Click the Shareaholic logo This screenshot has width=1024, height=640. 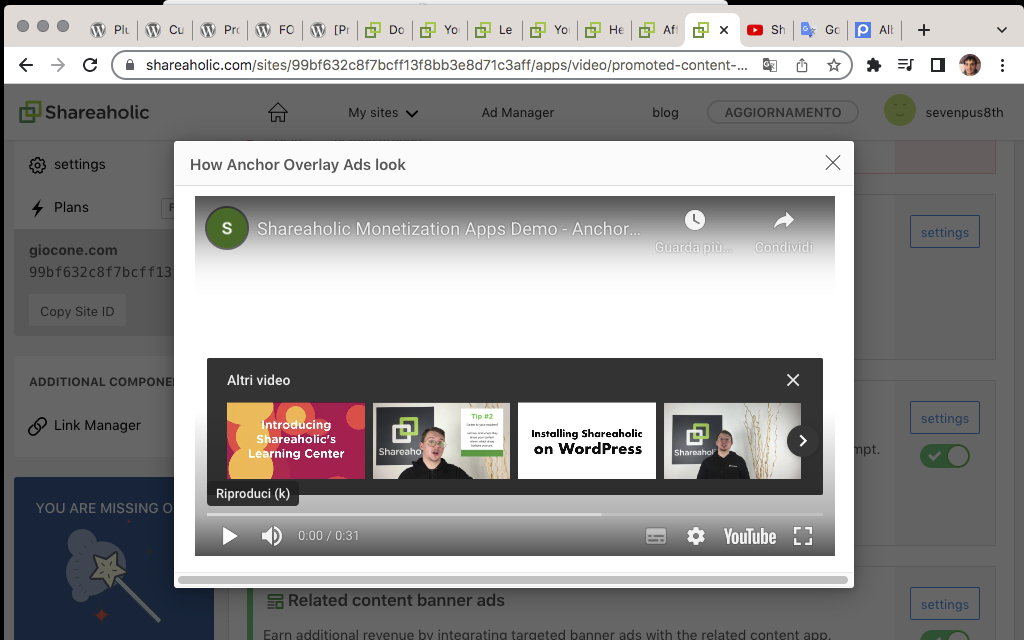pyautogui.click(x=84, y=112)
